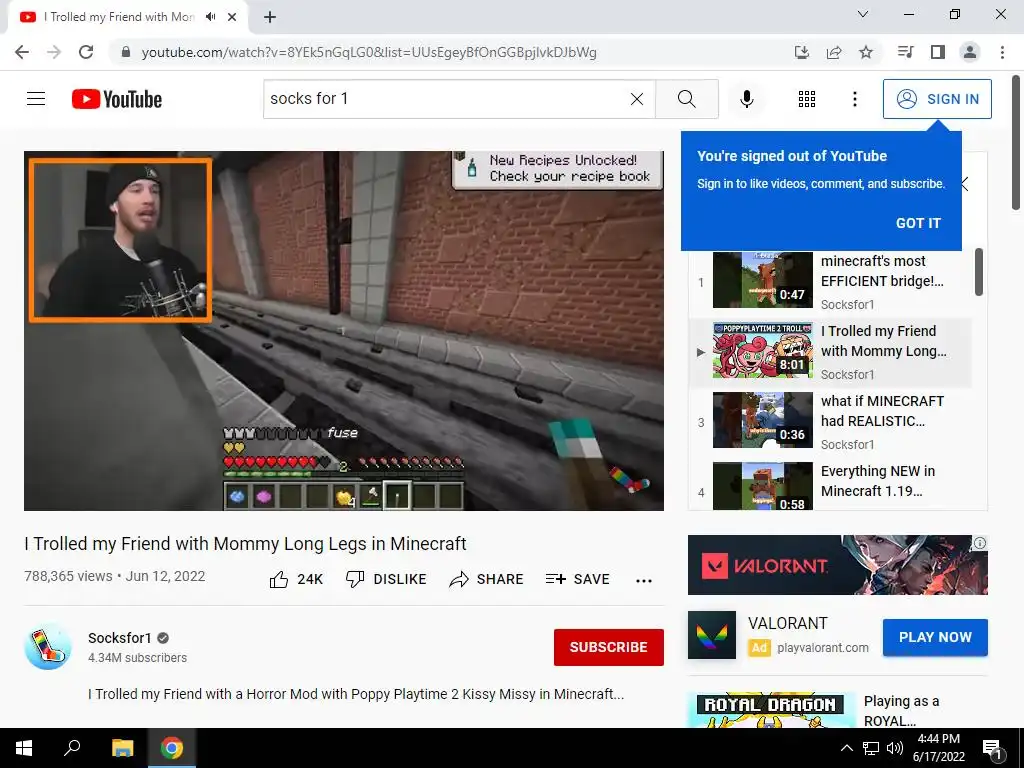Show hidden system tray icons
The height and width of the screenshot is (768, 1024).
(x=846, y=748)
